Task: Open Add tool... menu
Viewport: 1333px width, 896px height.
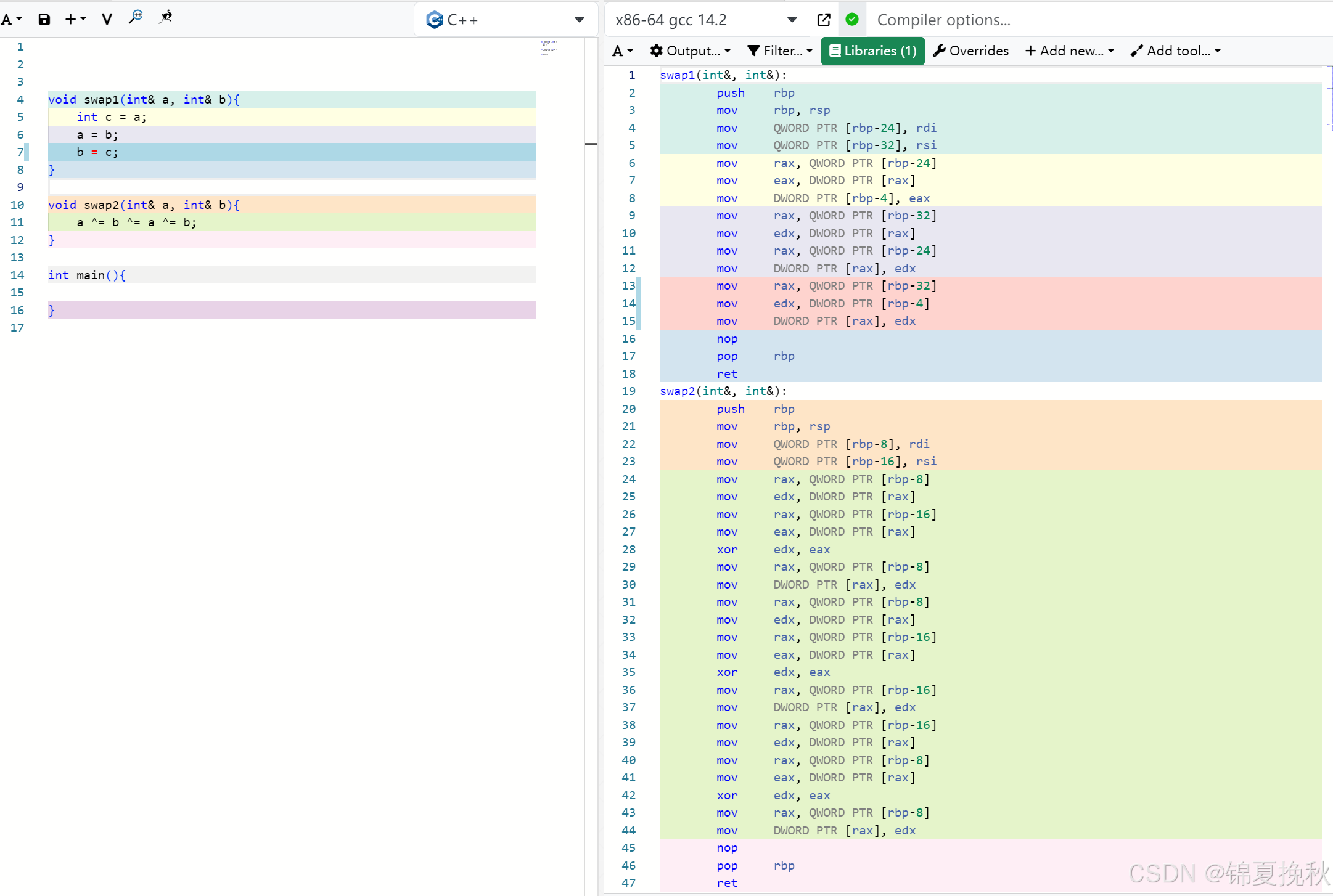Action: tap(1176, 51)
